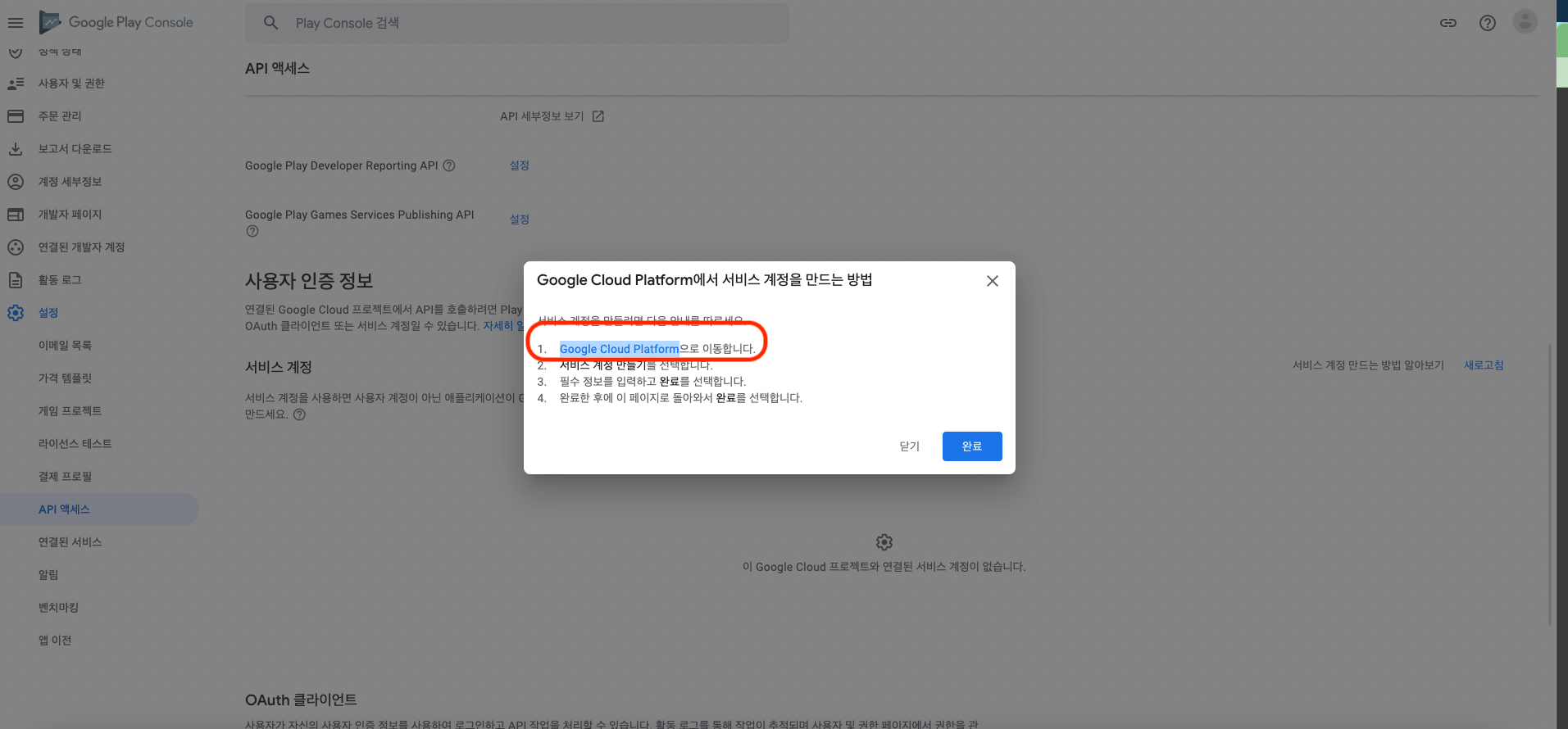The width and height of the screenshot is (1568, 729).
Task: Click help icon under Games Services Publishing API
Action: coord(252,231)
